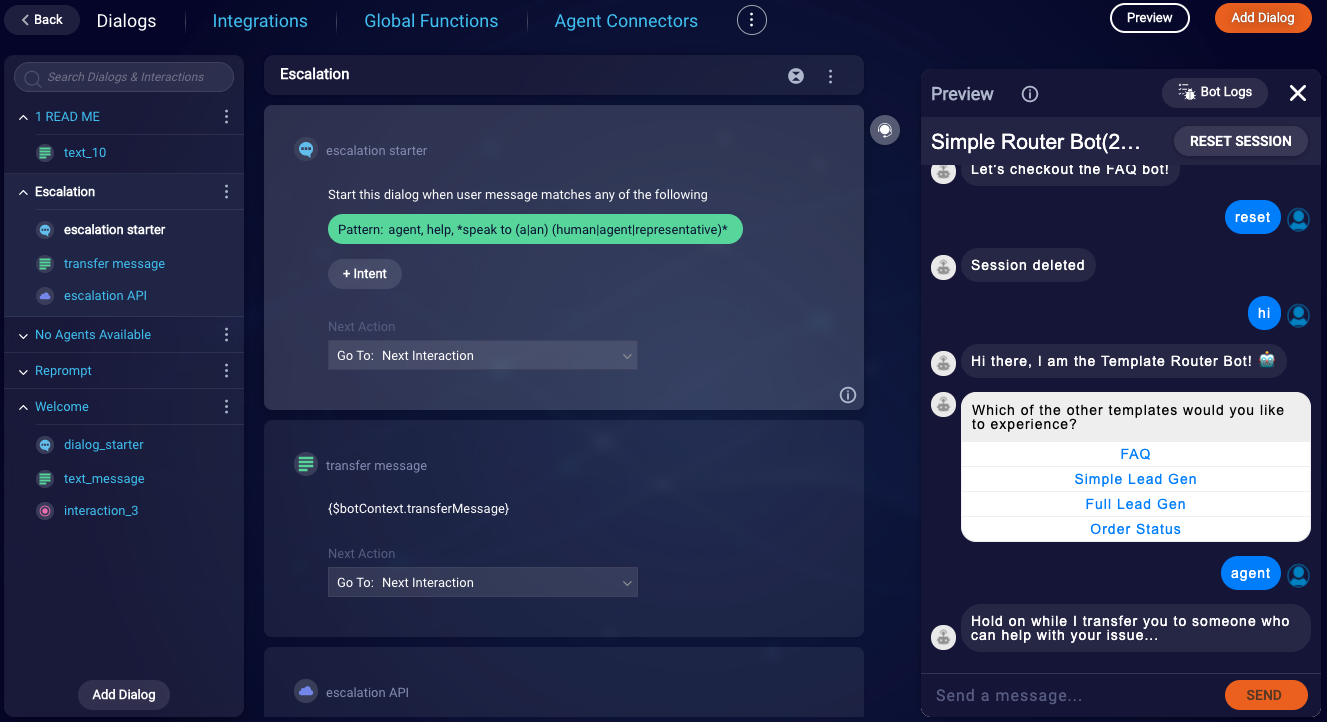Choose FAQ template option in chat
The width and height of the screenshot is (1327, 722).
(1136, 454)
